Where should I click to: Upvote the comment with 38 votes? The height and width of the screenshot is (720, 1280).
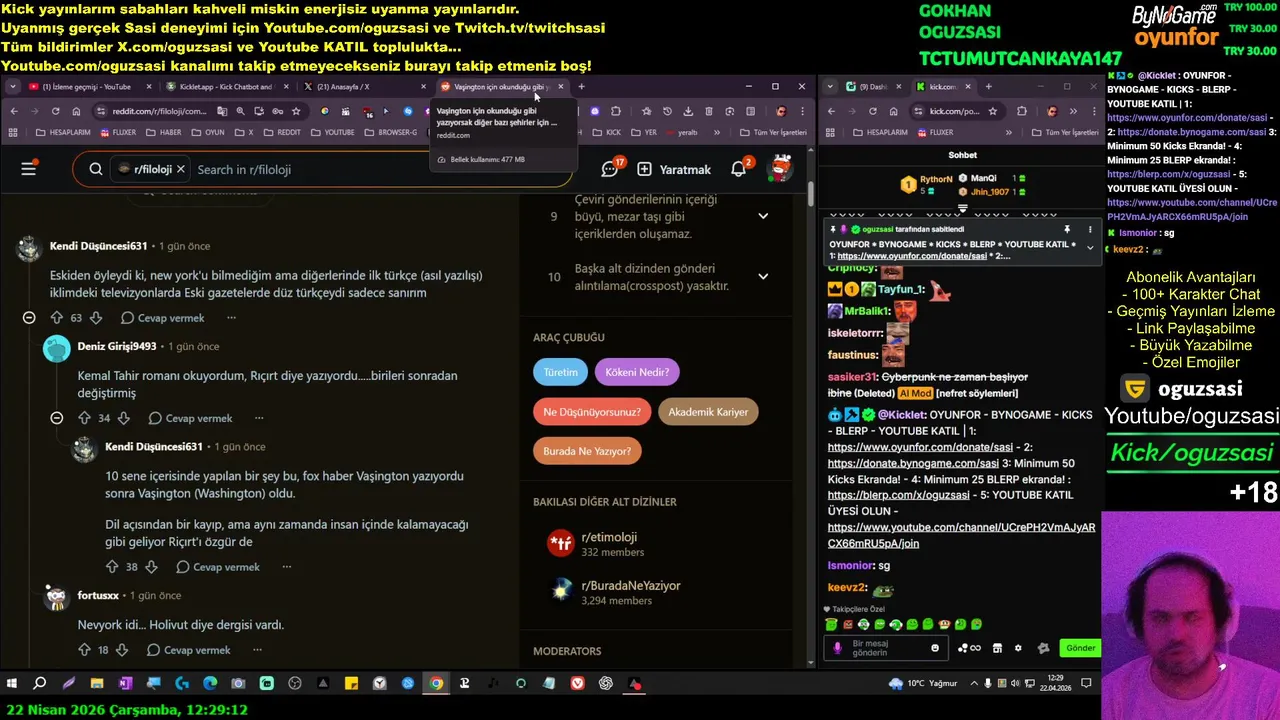point(112,567)
